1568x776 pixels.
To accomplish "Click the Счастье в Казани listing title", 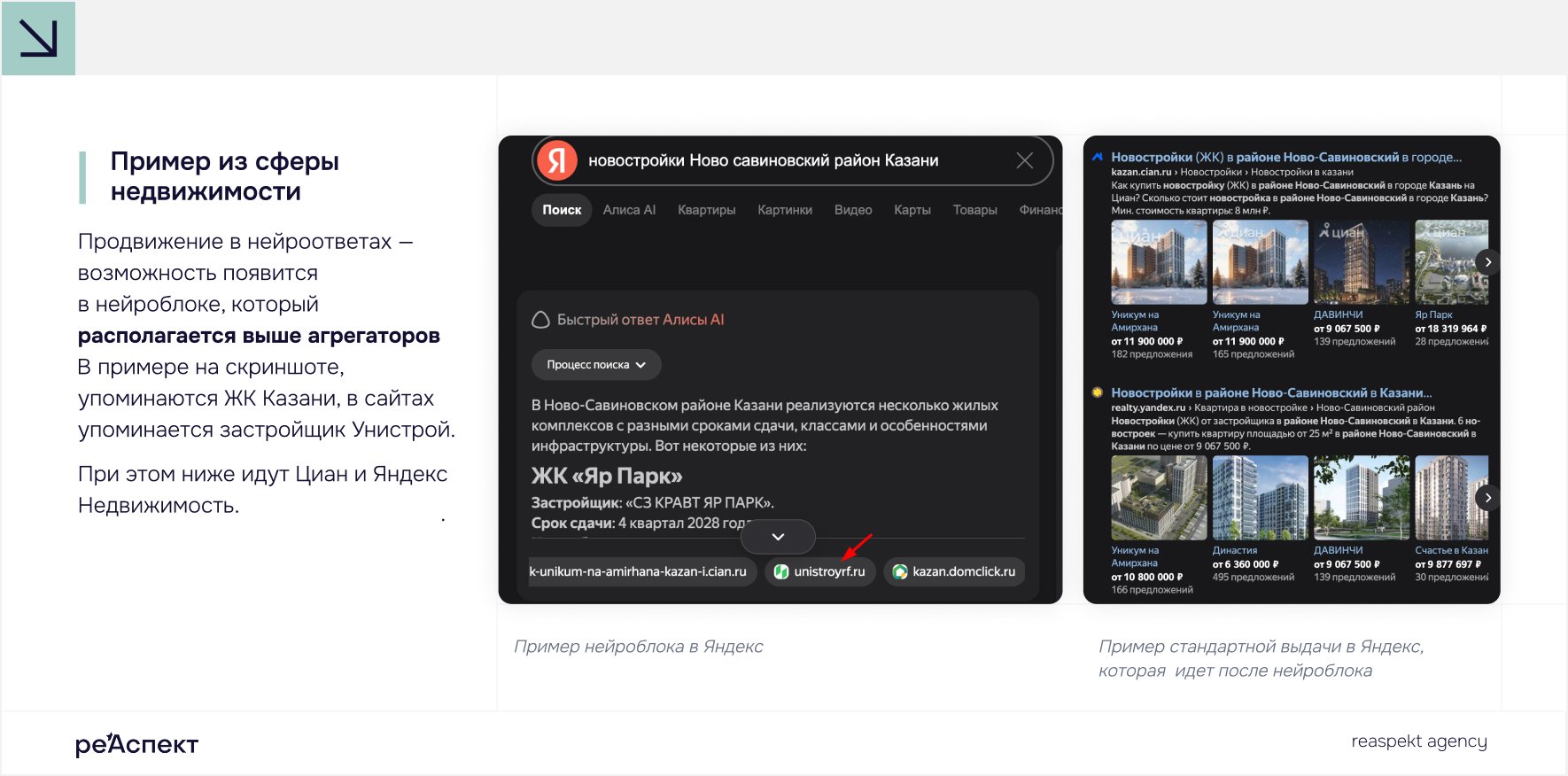I will (x=1452, y=550).
